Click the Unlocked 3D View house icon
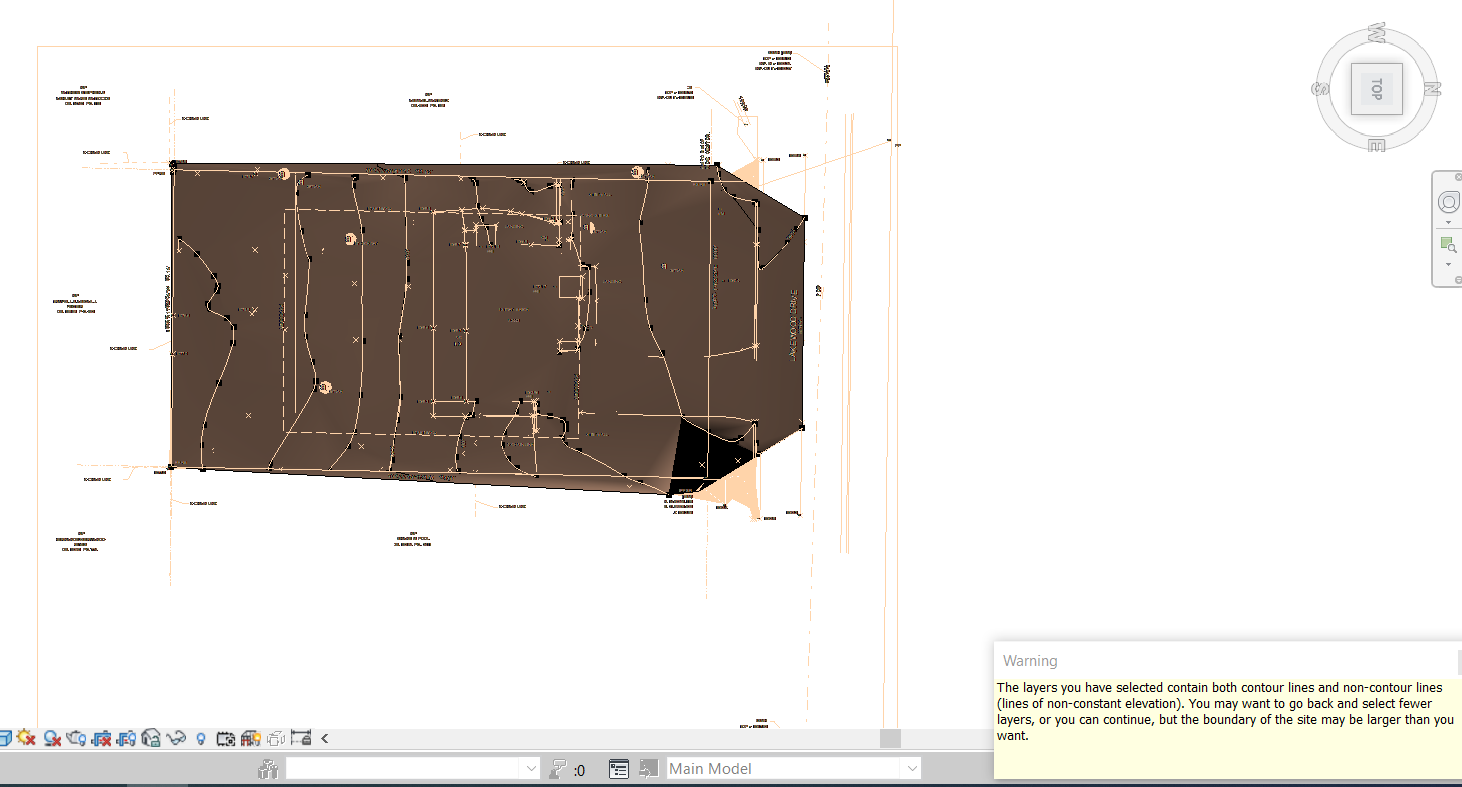Viewport: 1462px width, 787px height. coord(151,738)
